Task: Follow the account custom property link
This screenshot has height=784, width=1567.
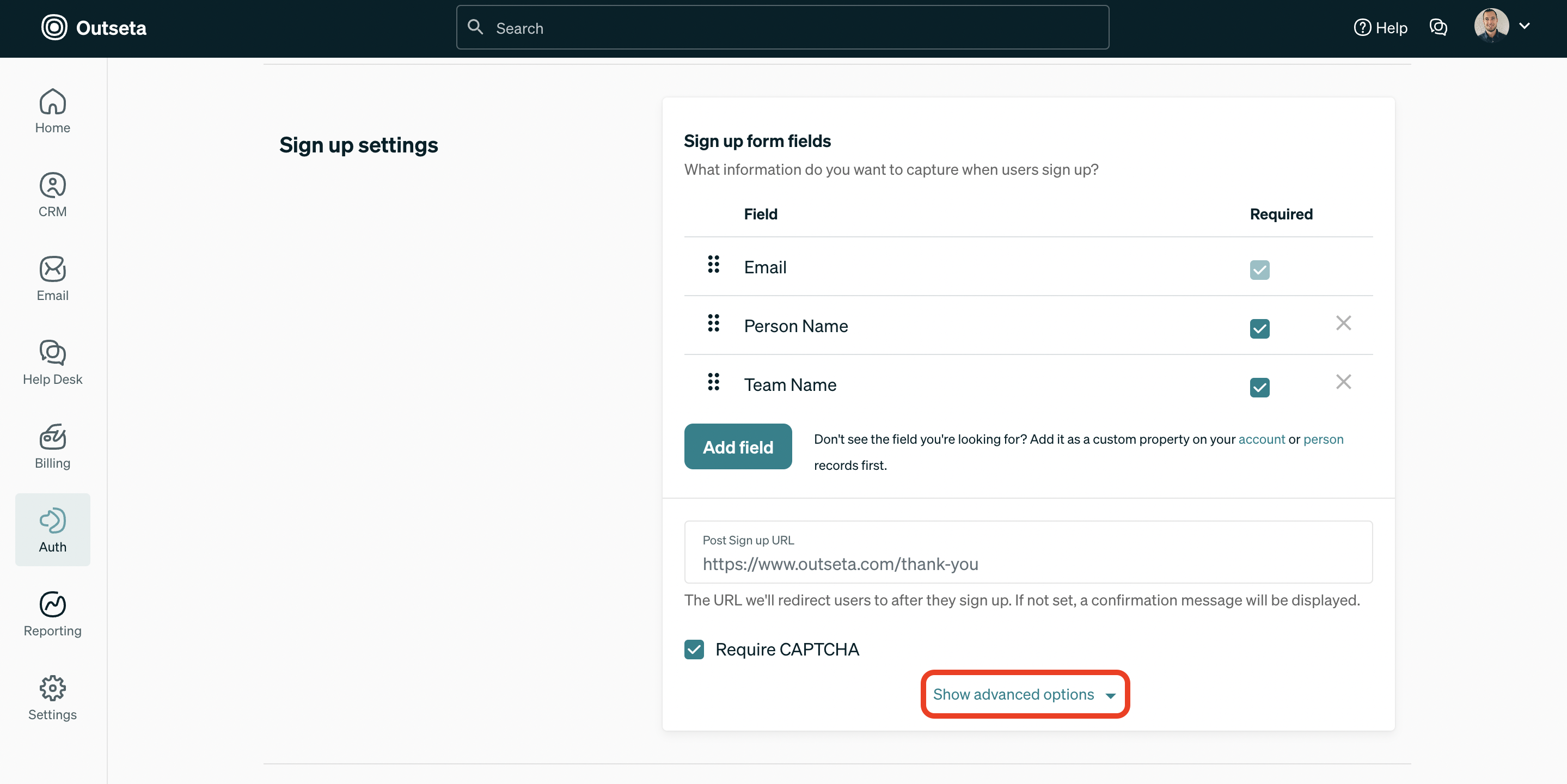Action: click(1261, 439)
